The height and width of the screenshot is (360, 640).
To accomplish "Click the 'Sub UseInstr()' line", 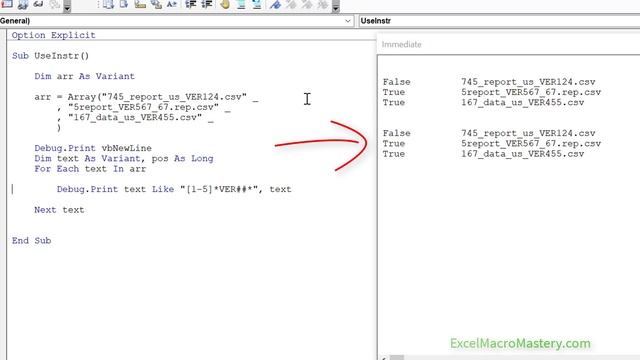I will coord(50,56).
